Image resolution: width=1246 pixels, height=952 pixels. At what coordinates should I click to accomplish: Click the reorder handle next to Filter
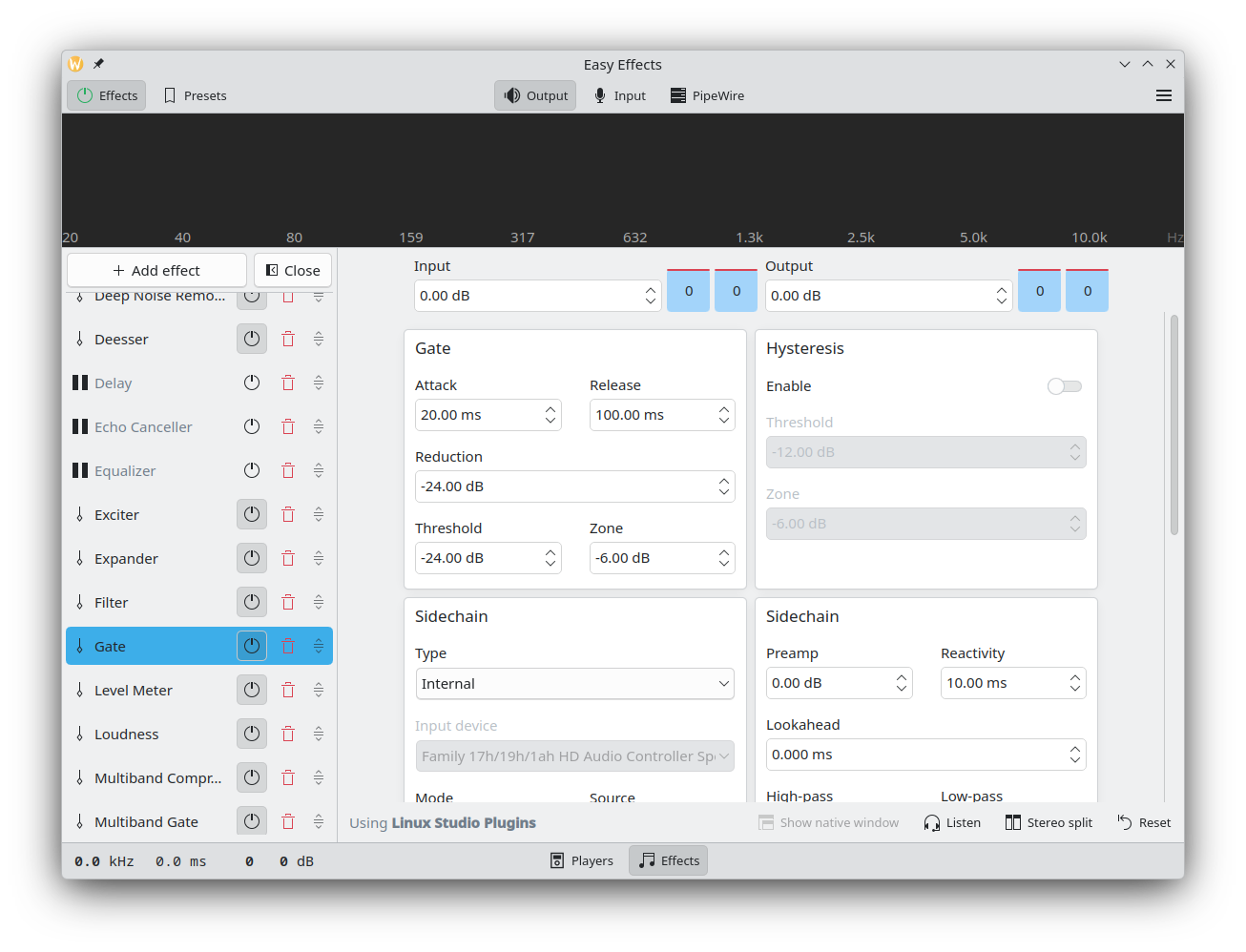[x=319, y=603]
